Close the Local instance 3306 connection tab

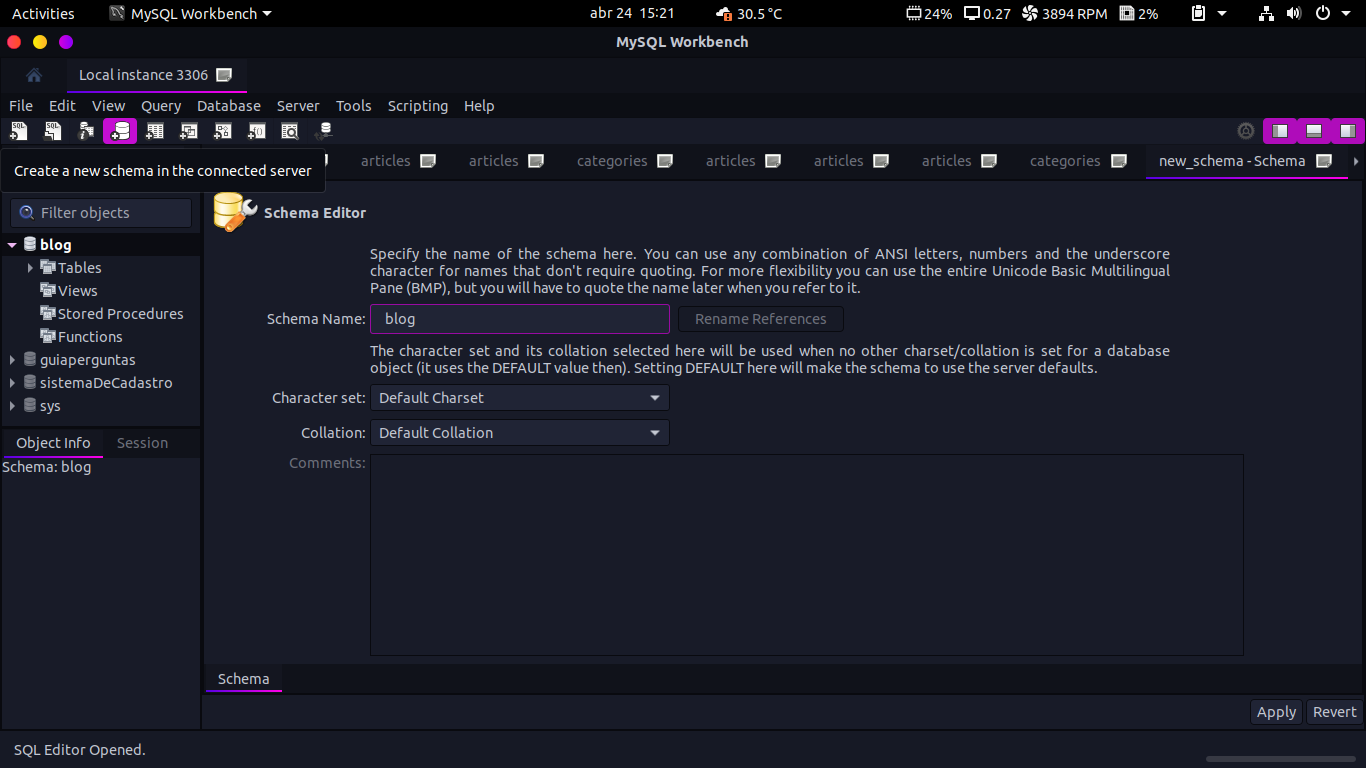[x=224, y=75]
